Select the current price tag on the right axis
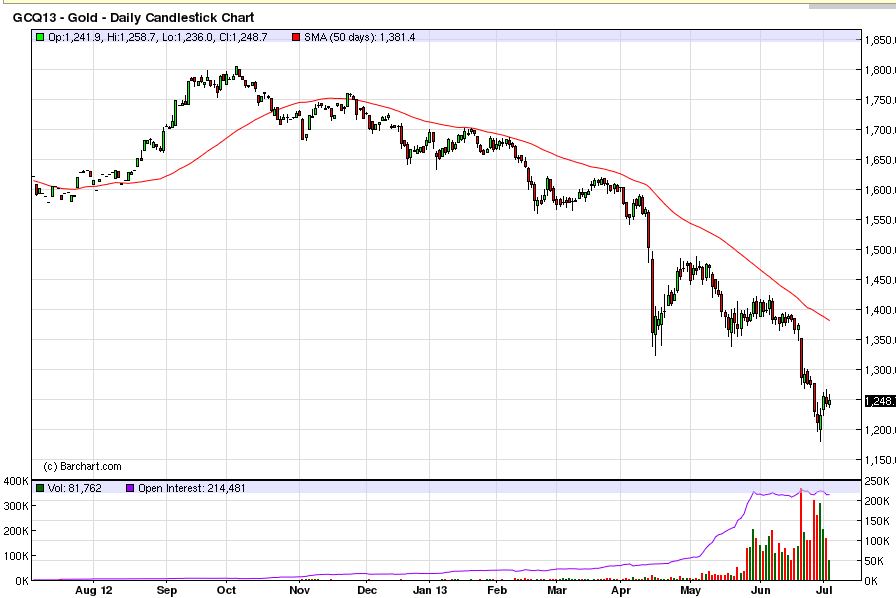 coord(878,401)
